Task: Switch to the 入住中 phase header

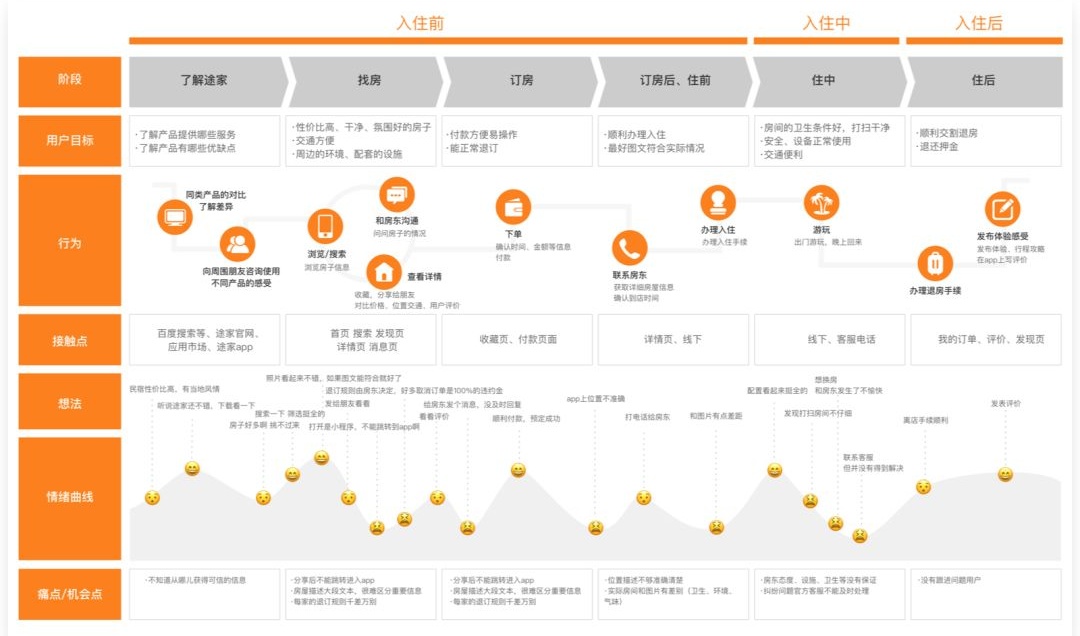Action: click(827, 22)
